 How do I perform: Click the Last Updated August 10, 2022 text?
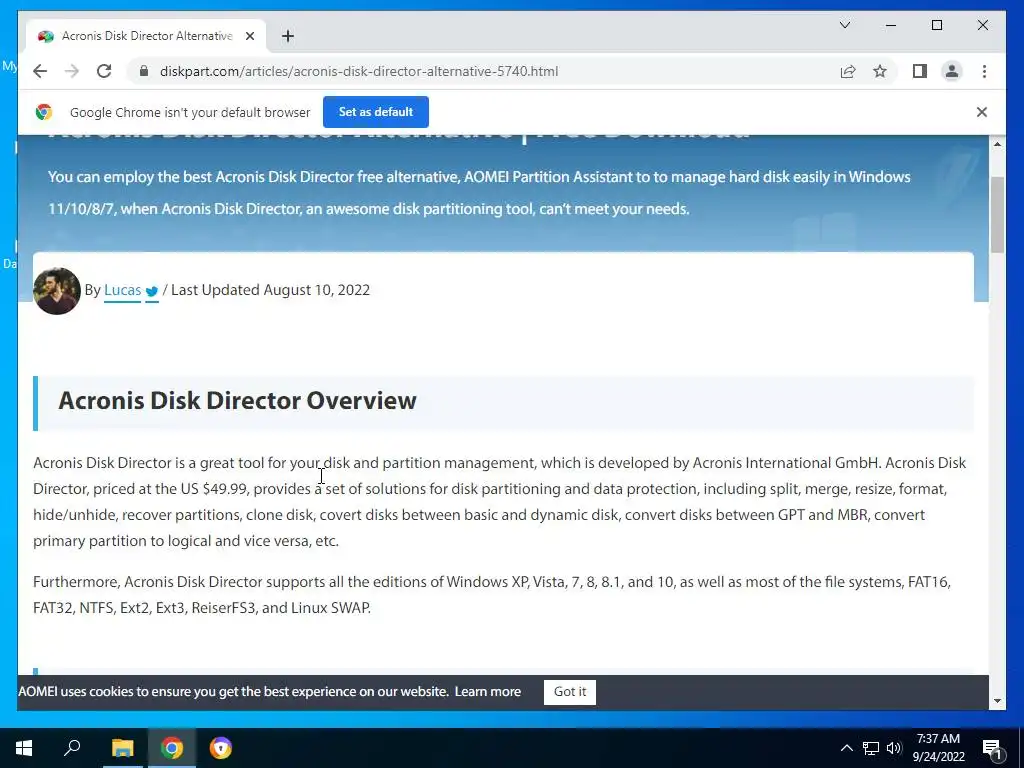[270, 290]
